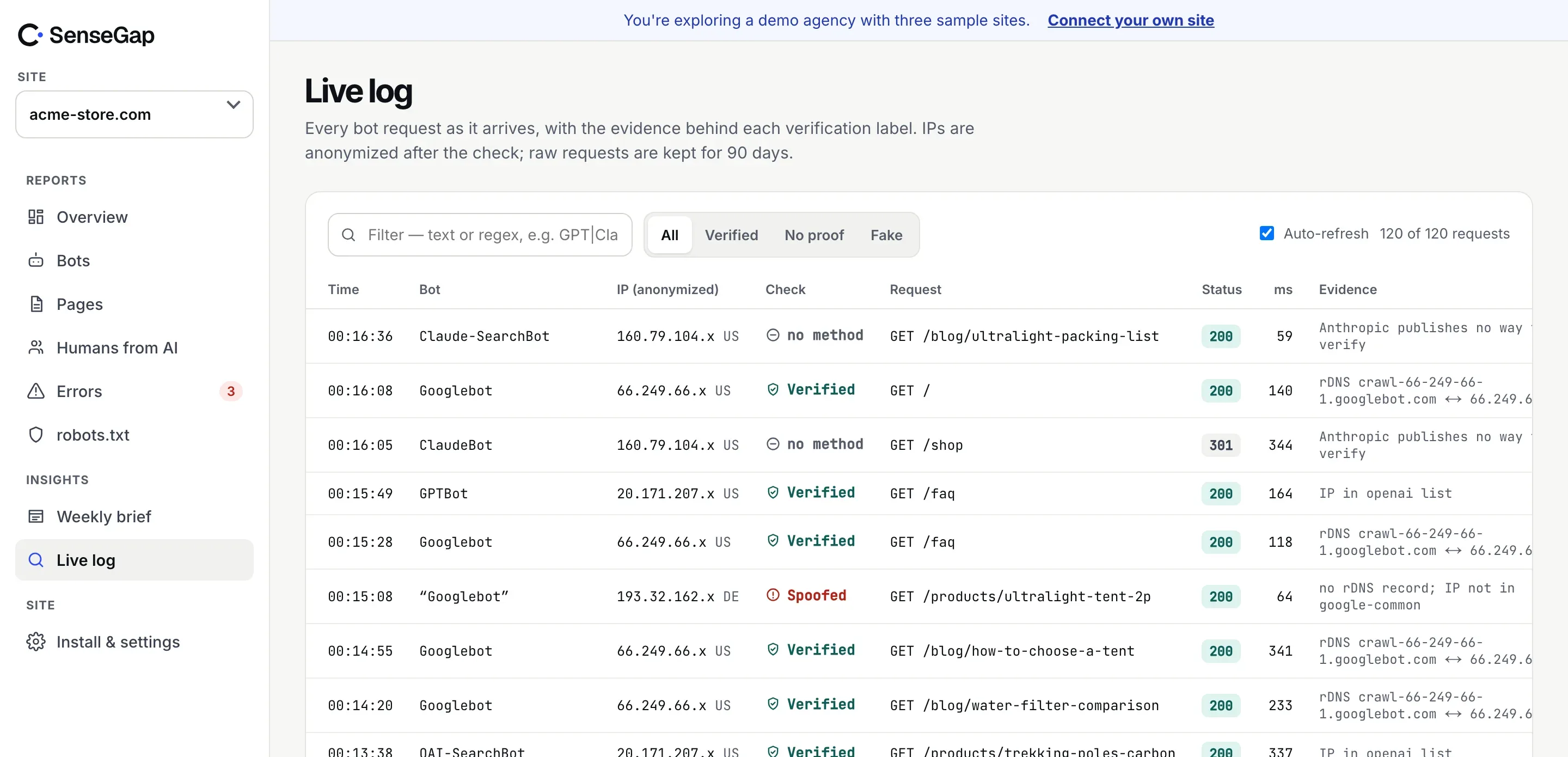This screenshot has width=1568, height=757.
Task: Focus the filter text or regex field
Action: (480, 235)
